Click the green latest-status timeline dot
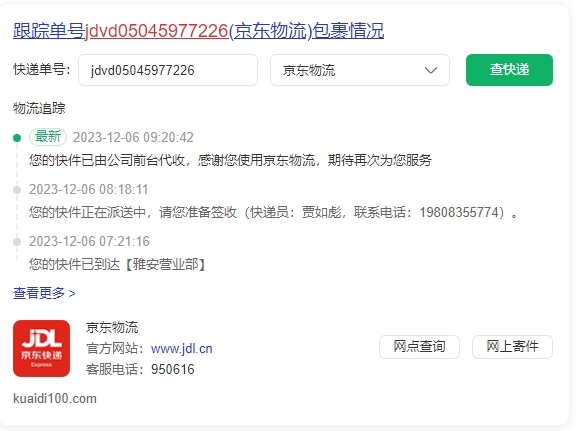 [x=17, y=138]
